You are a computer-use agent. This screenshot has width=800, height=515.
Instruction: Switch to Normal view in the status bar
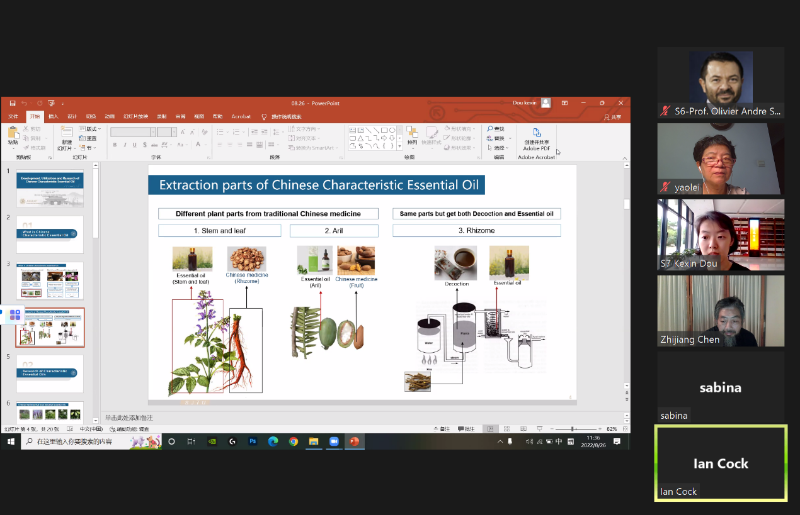[x=490, y=429]
